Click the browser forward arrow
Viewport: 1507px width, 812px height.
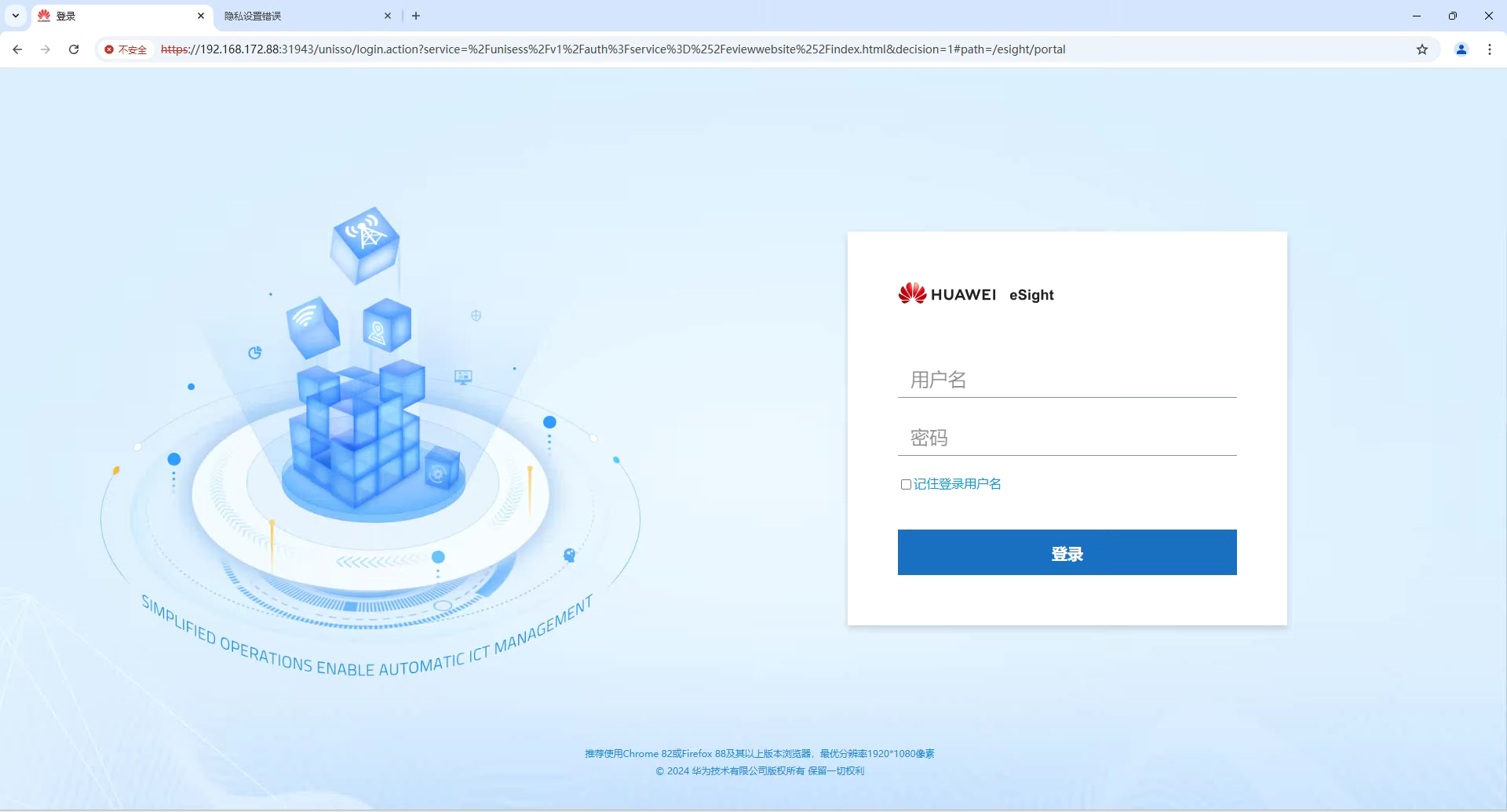click(x=46, y=49)
